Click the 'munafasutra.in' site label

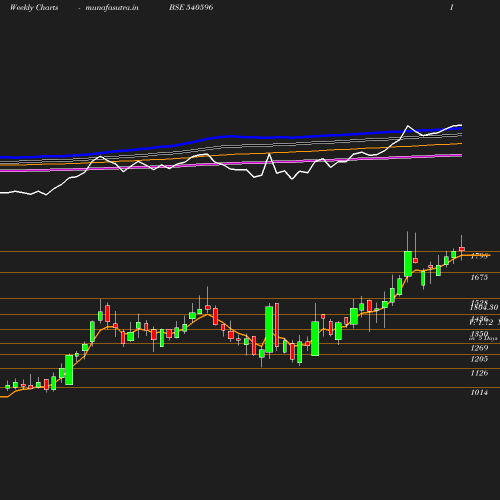point(112,7)
